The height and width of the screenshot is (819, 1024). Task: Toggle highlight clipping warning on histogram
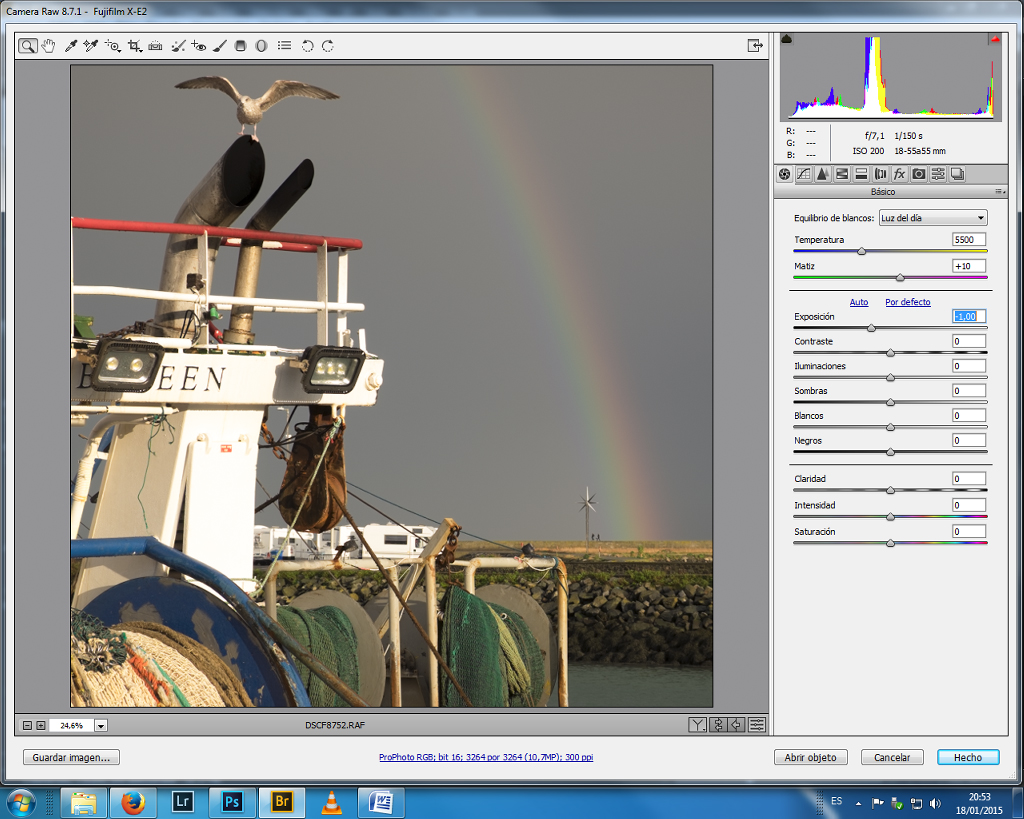pos(995,39)
